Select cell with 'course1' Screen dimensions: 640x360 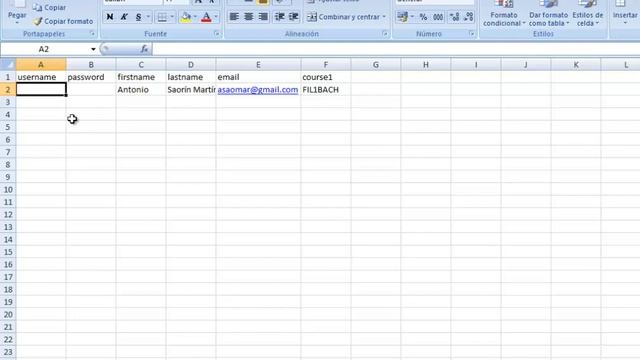pyautogui.click(x=326, y=77)
